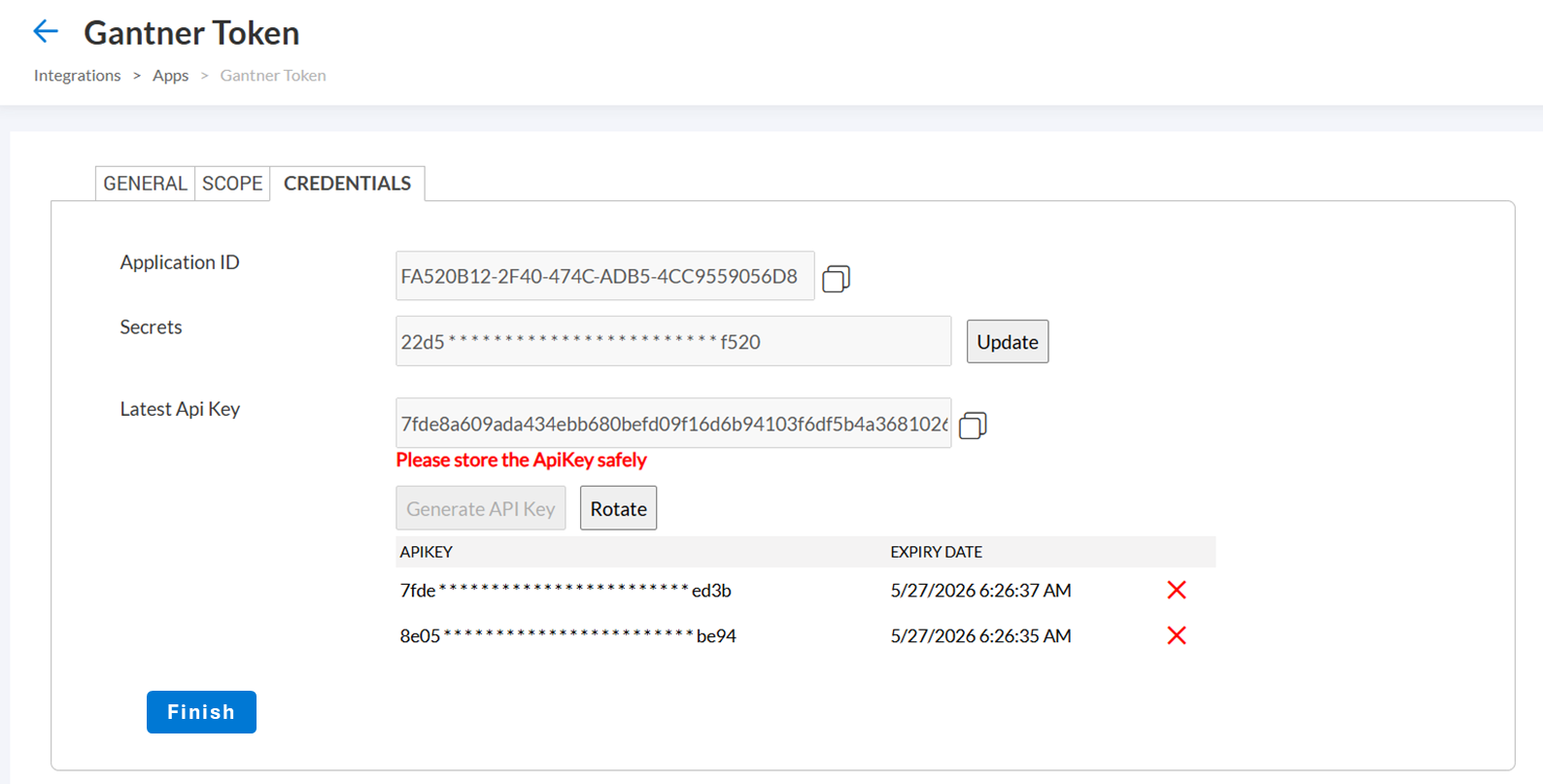This screenshot has width=1543, height=784.
Task: Copy the Application ID to clipboard
Action: tap(836, 279)
